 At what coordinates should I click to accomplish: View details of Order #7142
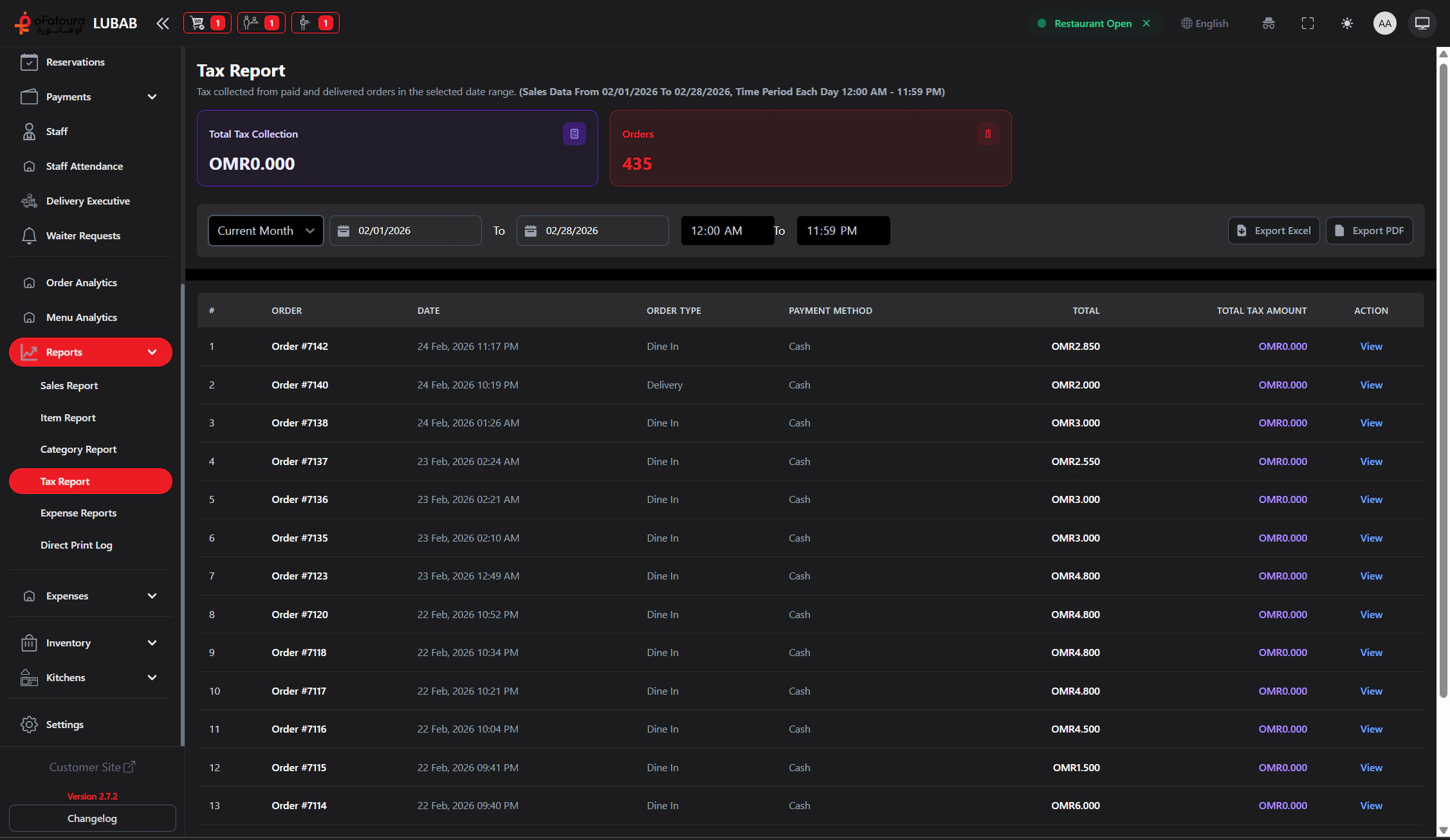(1371, 346)
